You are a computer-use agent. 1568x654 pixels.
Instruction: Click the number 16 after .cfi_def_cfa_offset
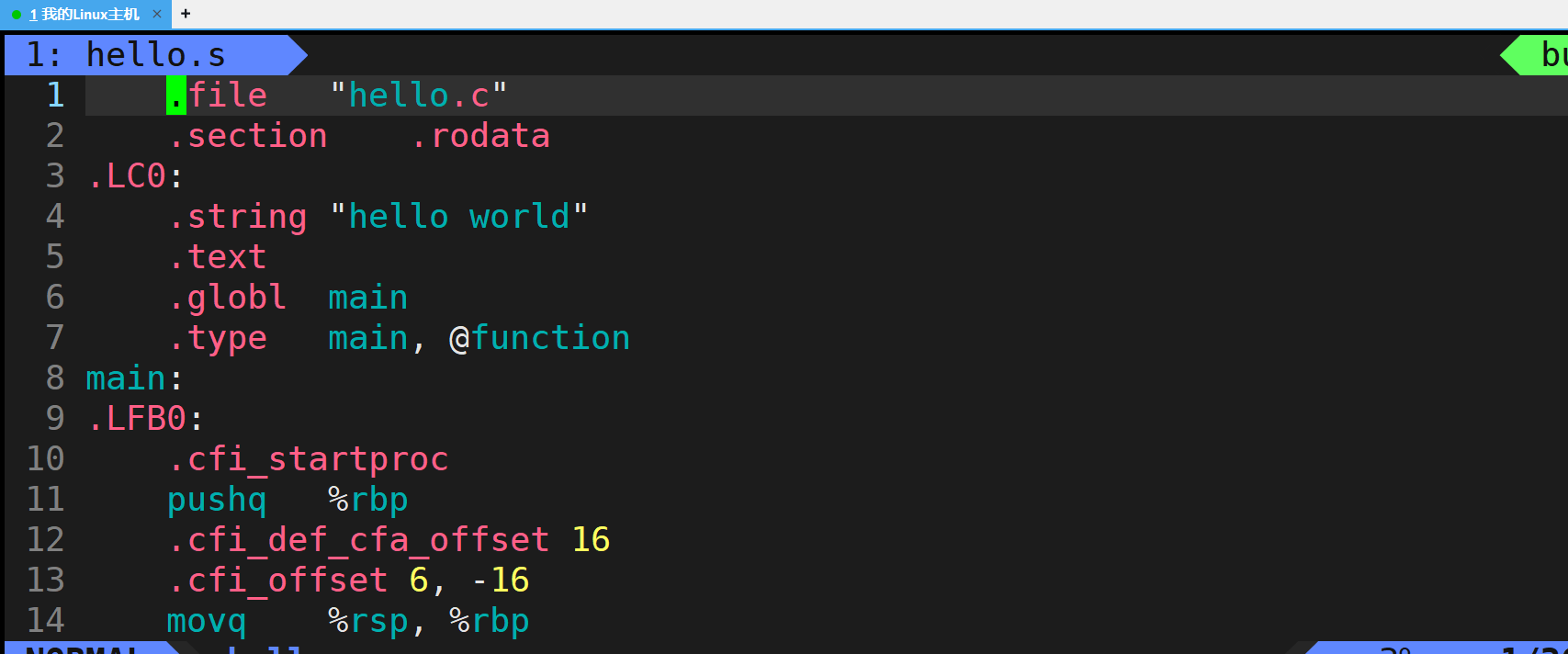[591, 540]
